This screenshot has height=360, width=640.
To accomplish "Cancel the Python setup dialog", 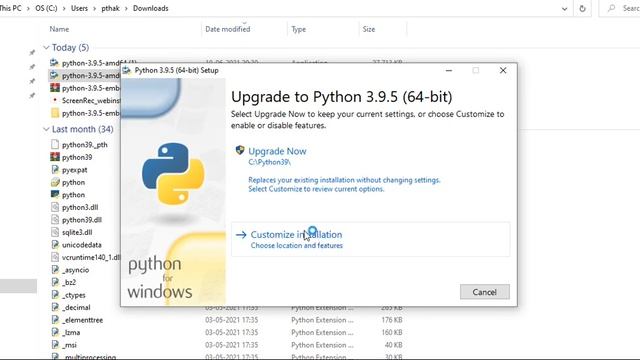I will click(484, 292).
